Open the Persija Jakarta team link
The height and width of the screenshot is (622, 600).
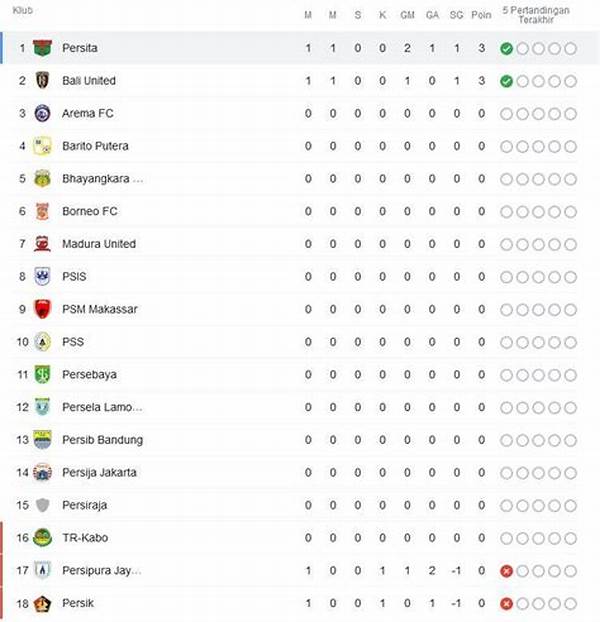[x=99, y=473]
